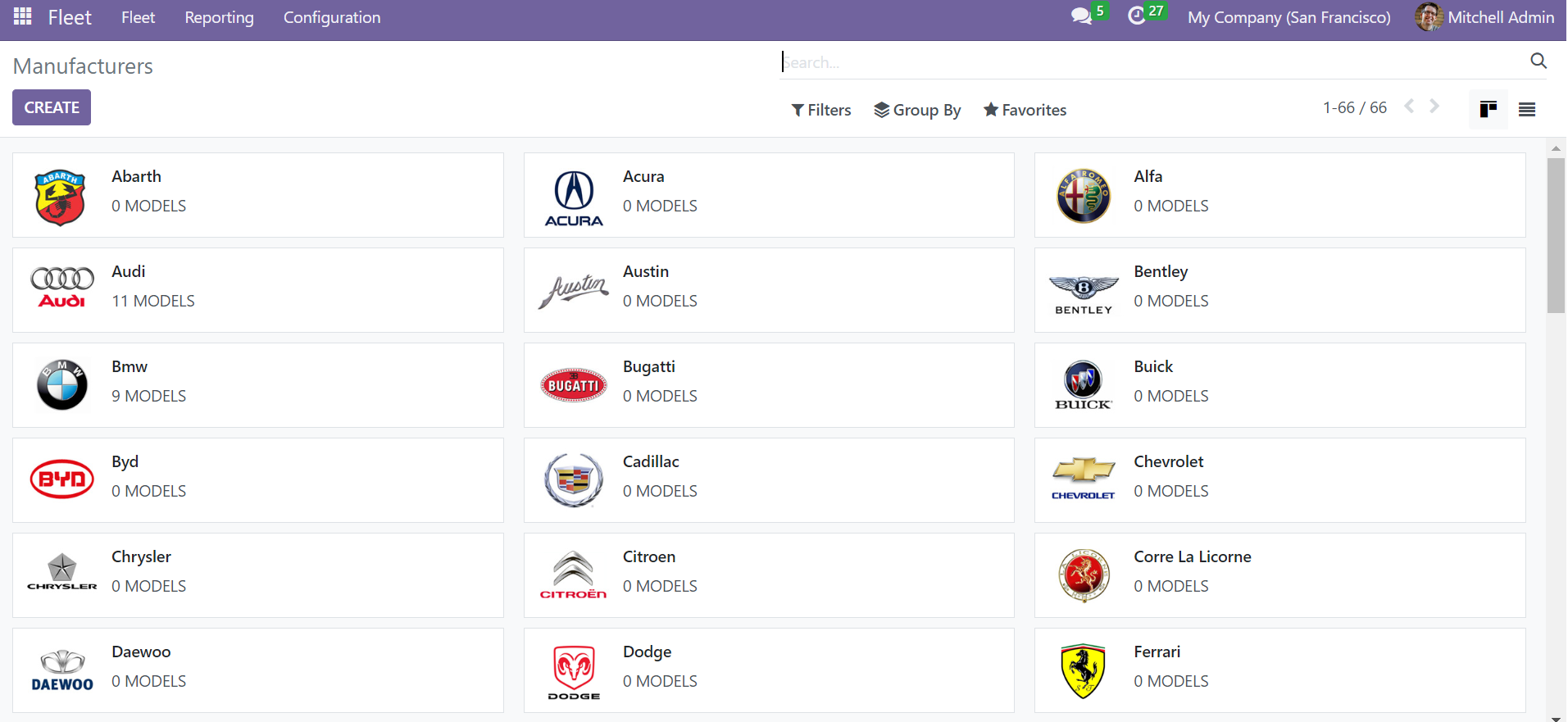The height and width of the screenshot is (722, 1568).
Task: Click the vertical scrollbar thumb
Action: tap(1556, 235)
